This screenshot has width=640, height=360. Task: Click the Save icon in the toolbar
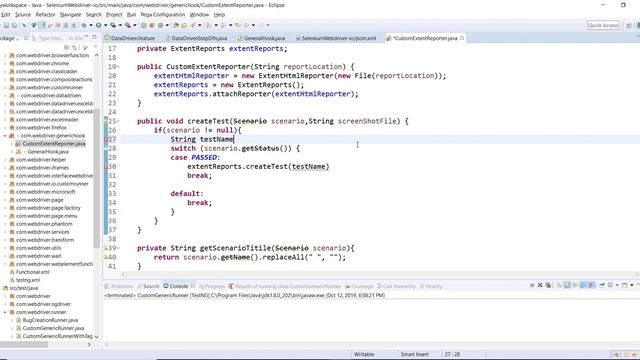(x=6, y=25)
